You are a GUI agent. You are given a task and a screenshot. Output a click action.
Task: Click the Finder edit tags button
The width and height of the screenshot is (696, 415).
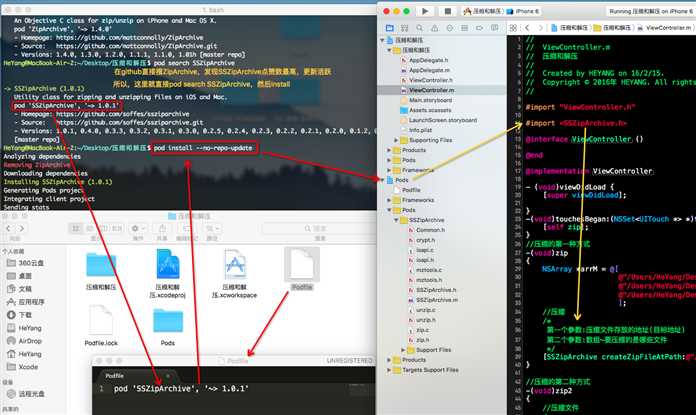187,228
